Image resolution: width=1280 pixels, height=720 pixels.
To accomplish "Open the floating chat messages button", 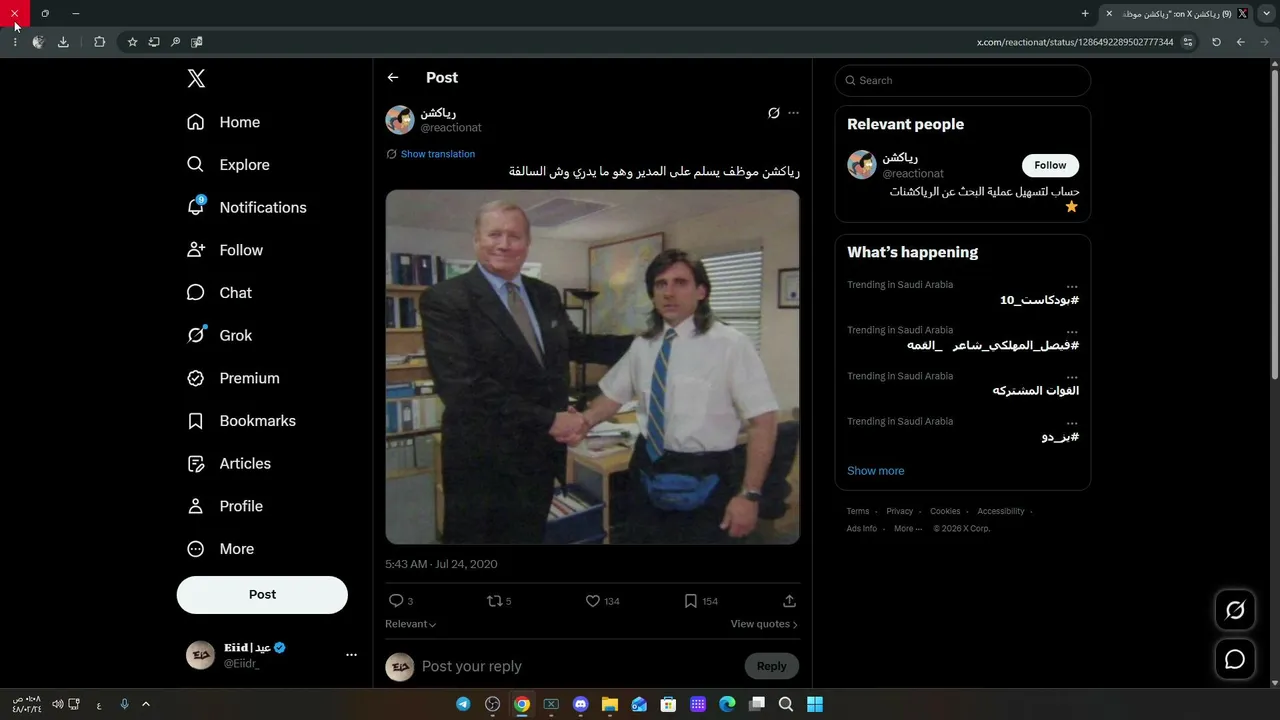I will (1235, 659).
